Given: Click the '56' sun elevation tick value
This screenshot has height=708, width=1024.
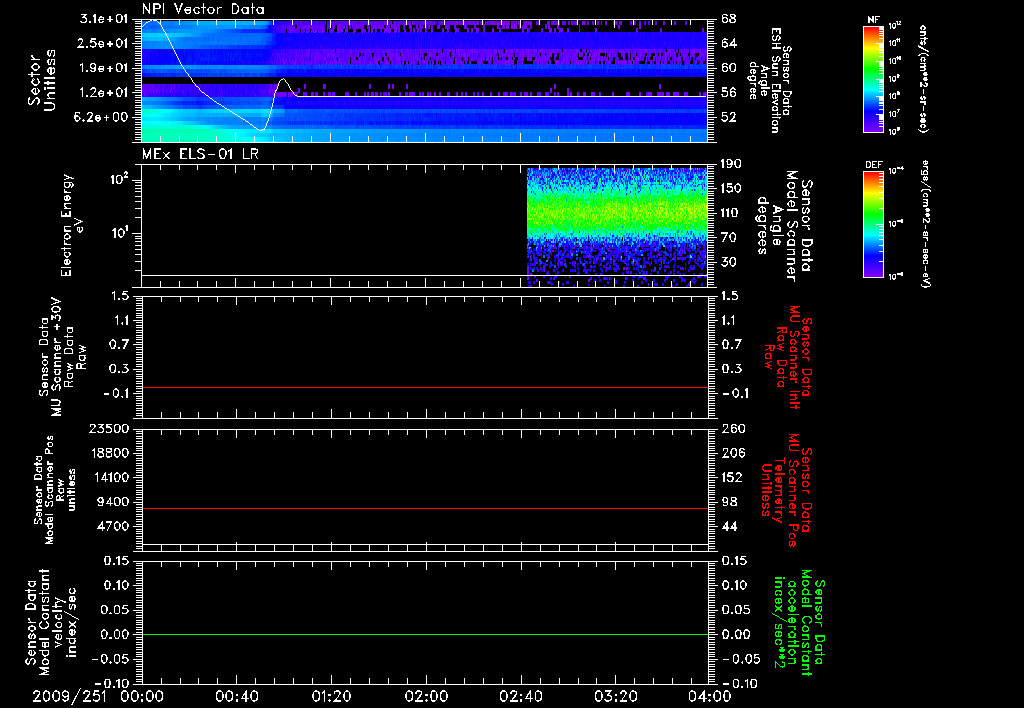Looking at the screenshot, I should 729,93.
